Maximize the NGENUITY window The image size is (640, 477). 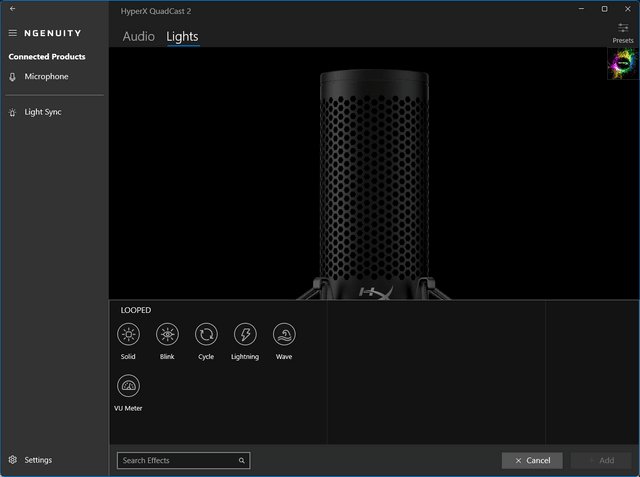604,9
